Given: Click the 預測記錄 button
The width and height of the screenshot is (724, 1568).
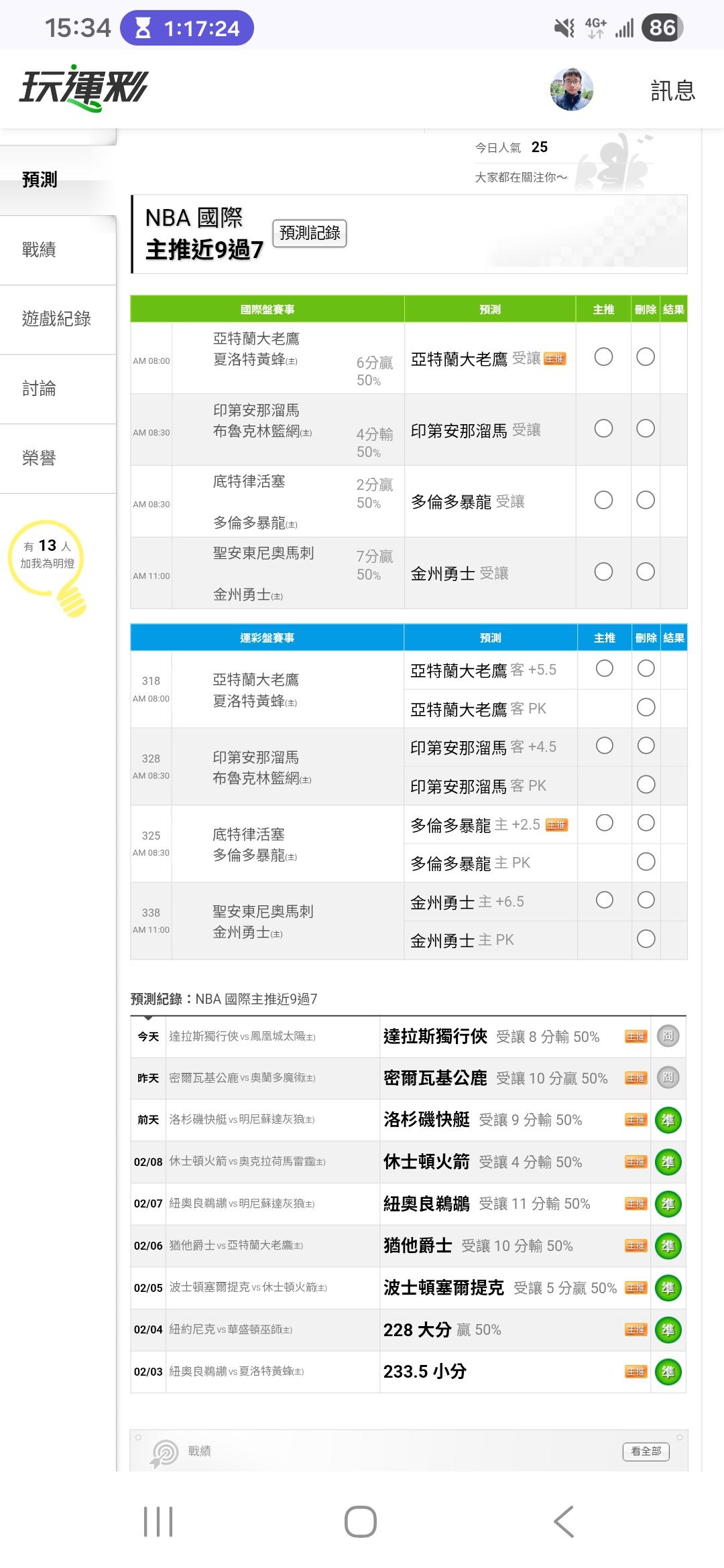Looking at the screenshot, I should (x=309, y=233).
